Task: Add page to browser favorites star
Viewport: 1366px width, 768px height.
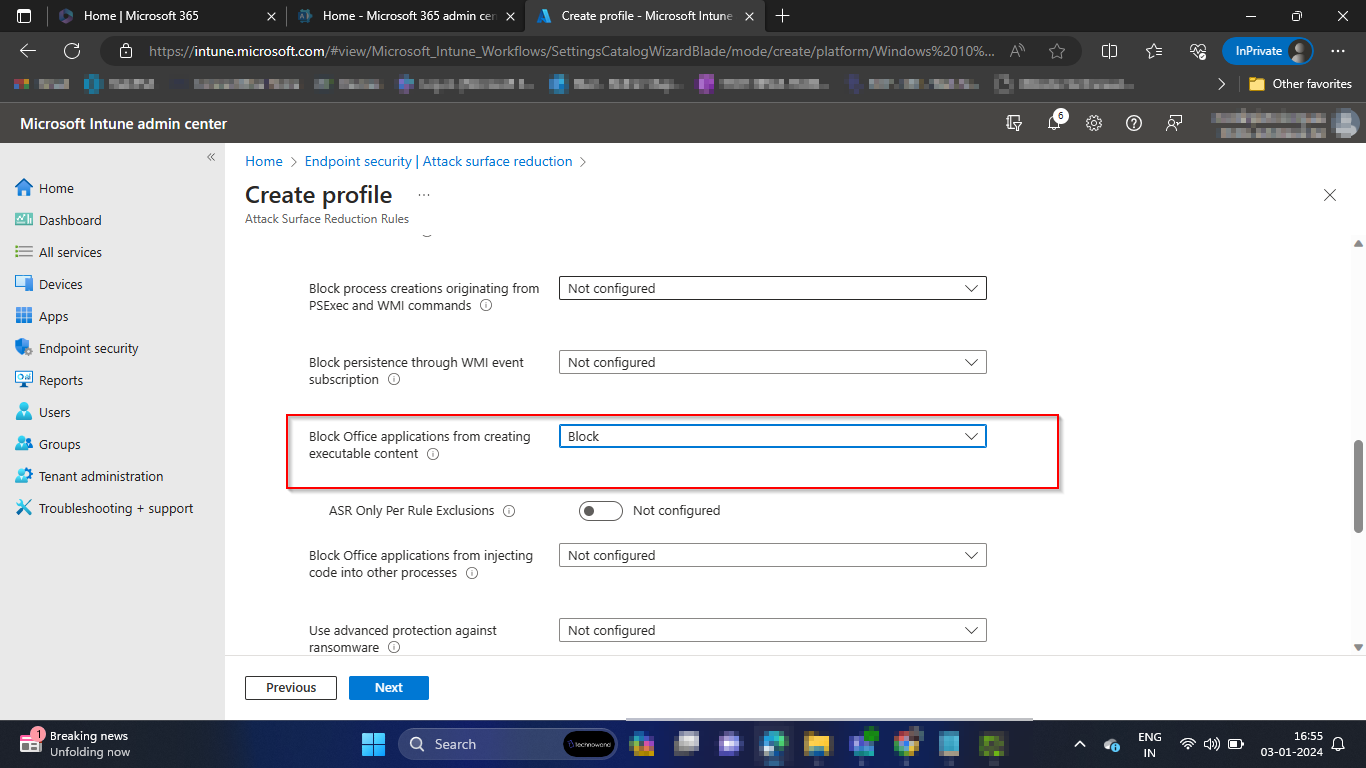Action: tap(1057, 51)
